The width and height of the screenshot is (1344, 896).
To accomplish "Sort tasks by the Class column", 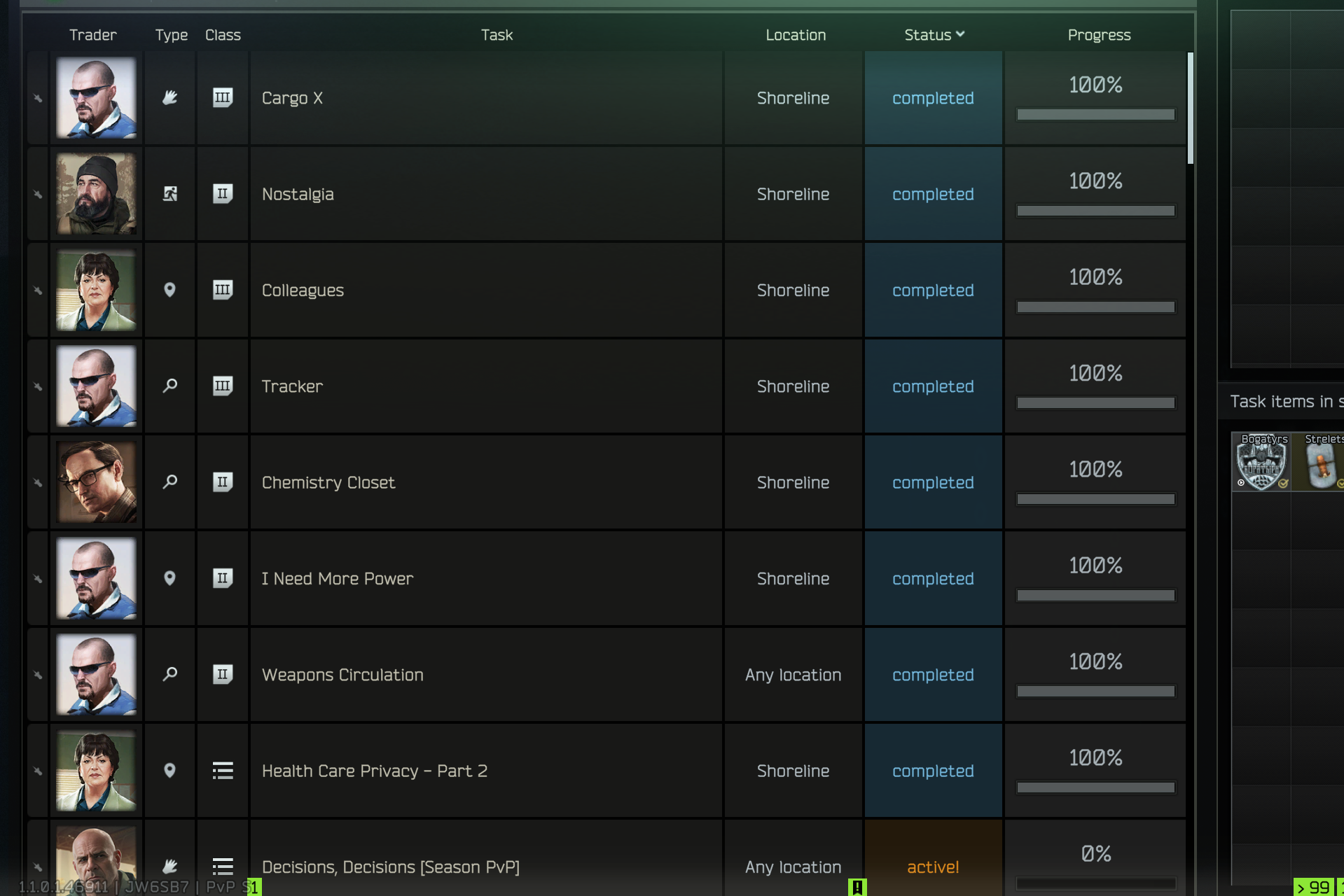I will [x=223, y=35].
